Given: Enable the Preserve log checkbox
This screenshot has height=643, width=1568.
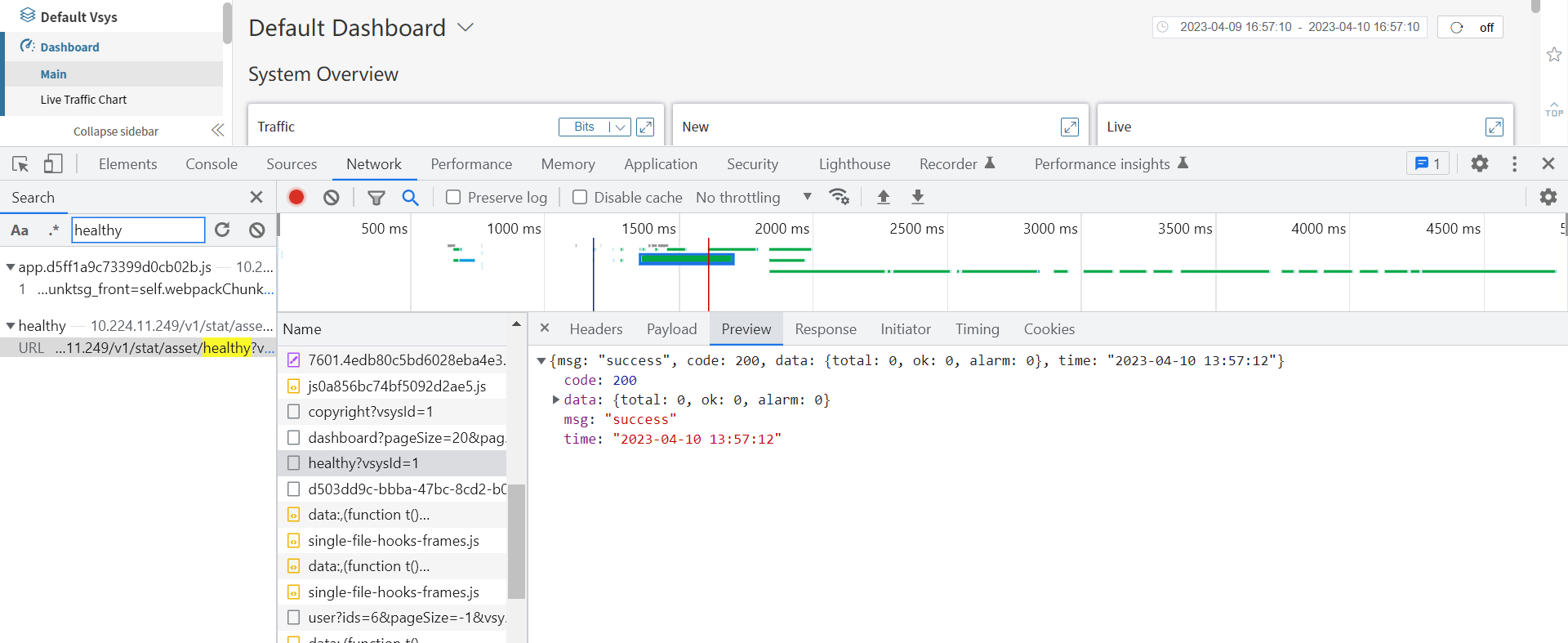Looking at the screenshot, I should click(453, 197).
